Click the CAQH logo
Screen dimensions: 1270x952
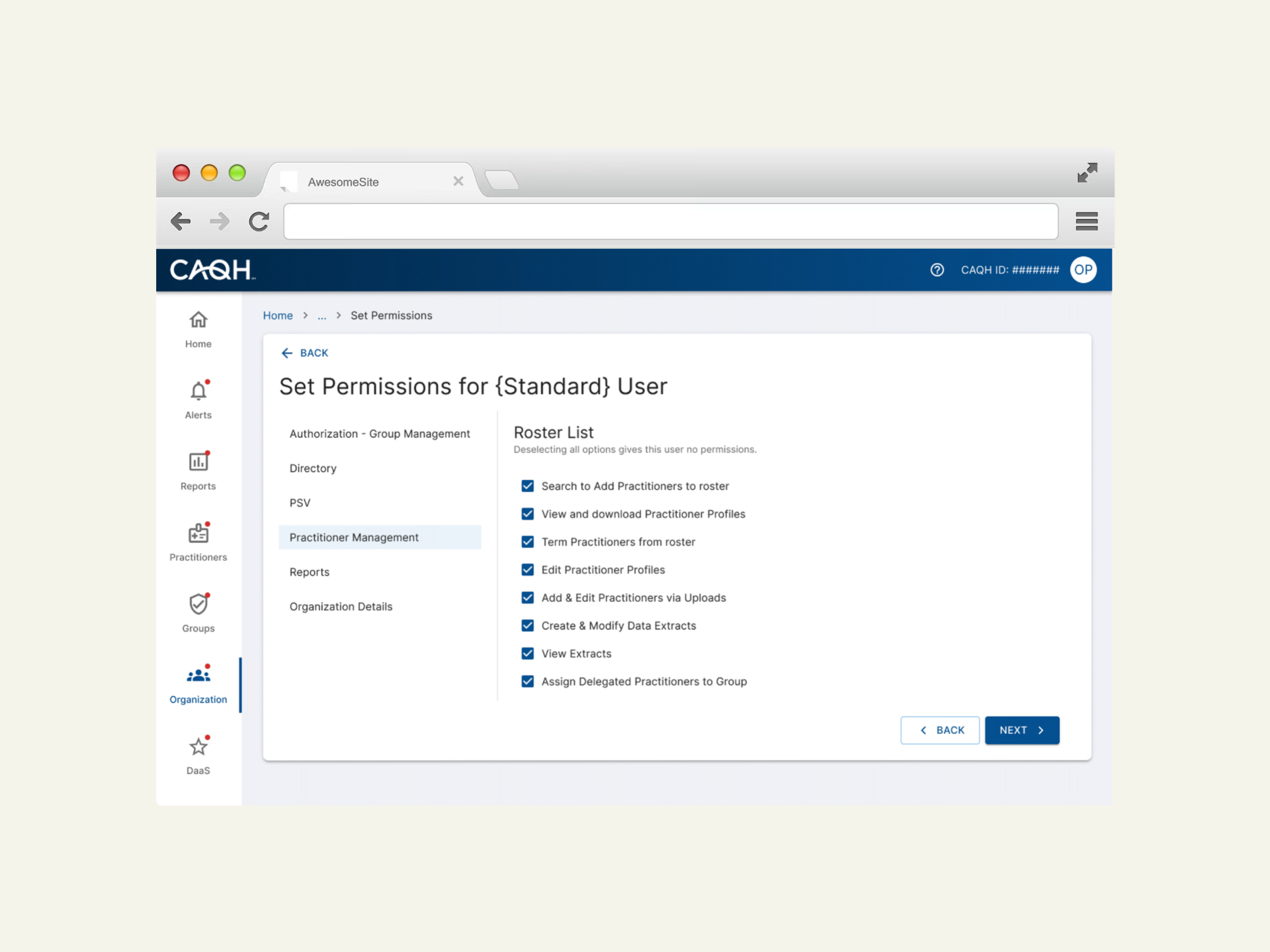212,270
